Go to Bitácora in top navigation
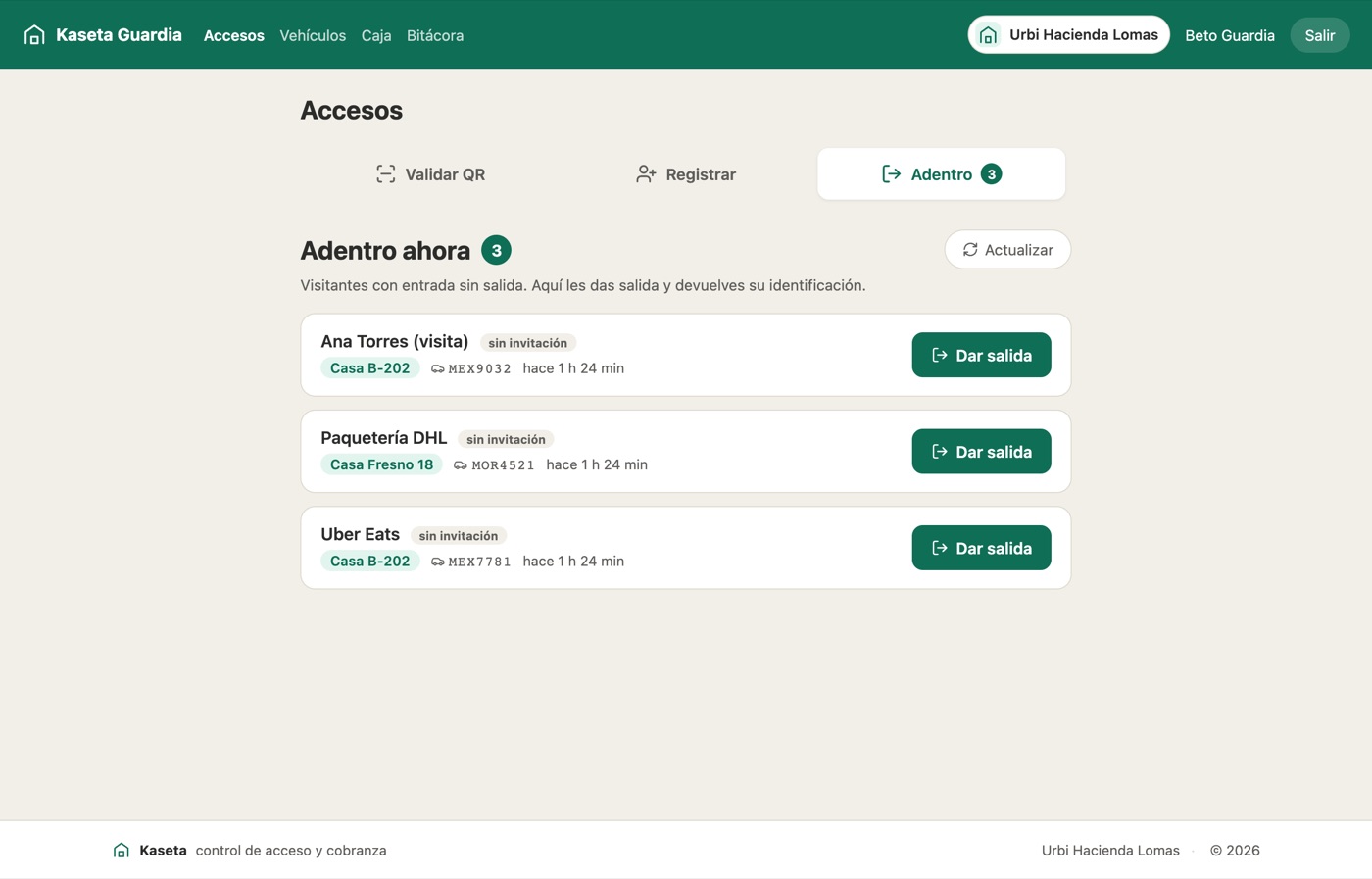This screenshot has width=1372, height=879. tap(435, 35)
